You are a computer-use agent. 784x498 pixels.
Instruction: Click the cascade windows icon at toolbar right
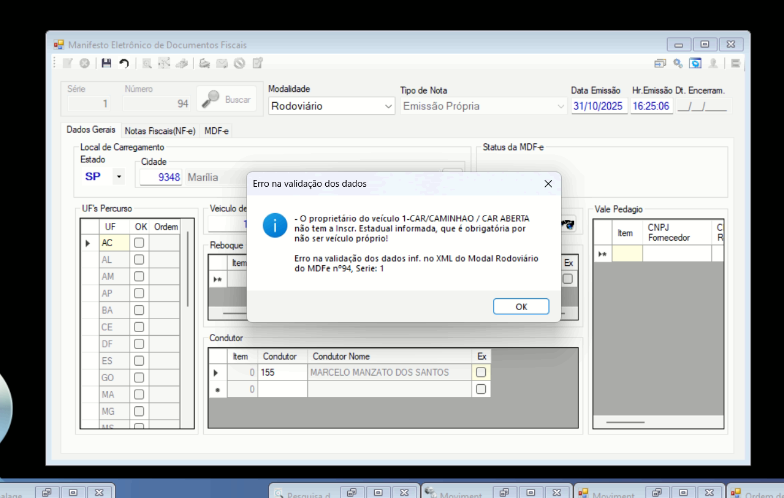[x=660, y=63]
